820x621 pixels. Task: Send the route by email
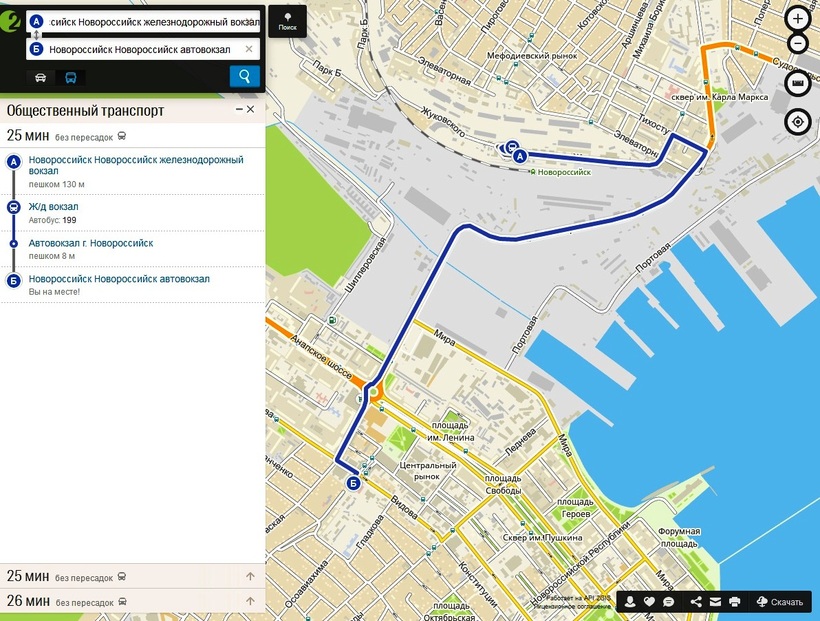tap(715, 602)
